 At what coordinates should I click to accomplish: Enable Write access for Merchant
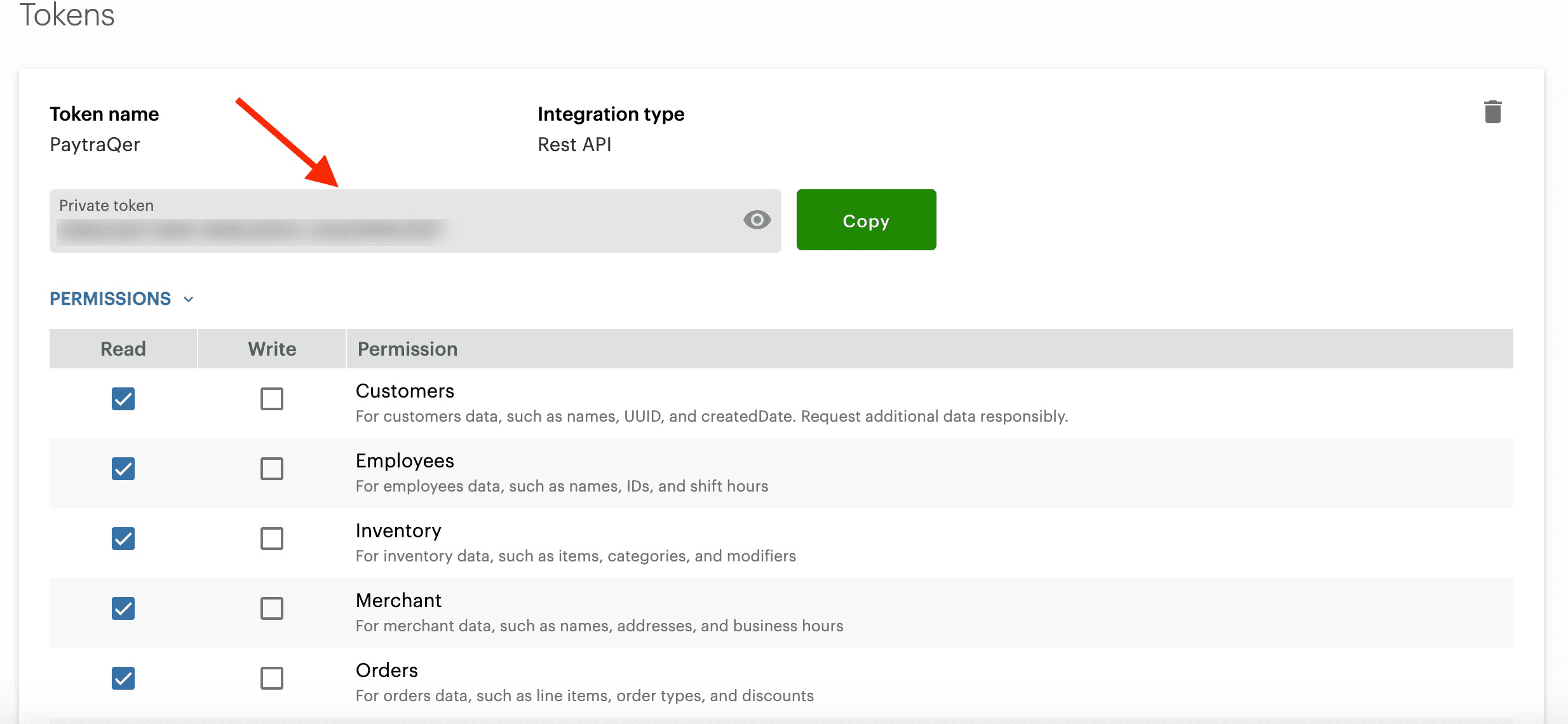click(272, 609)
